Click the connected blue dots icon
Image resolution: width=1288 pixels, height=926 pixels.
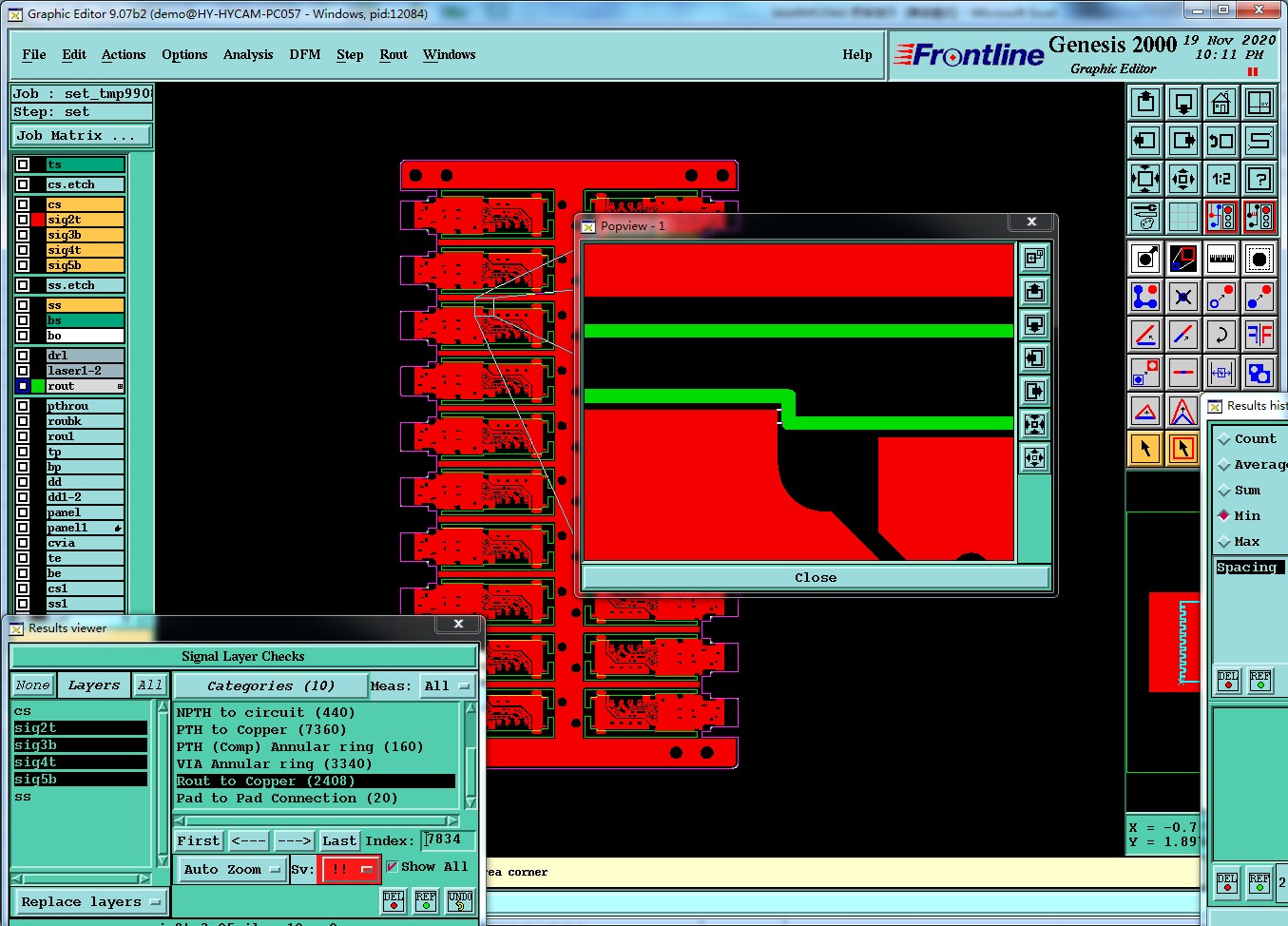pos(1145,297)
